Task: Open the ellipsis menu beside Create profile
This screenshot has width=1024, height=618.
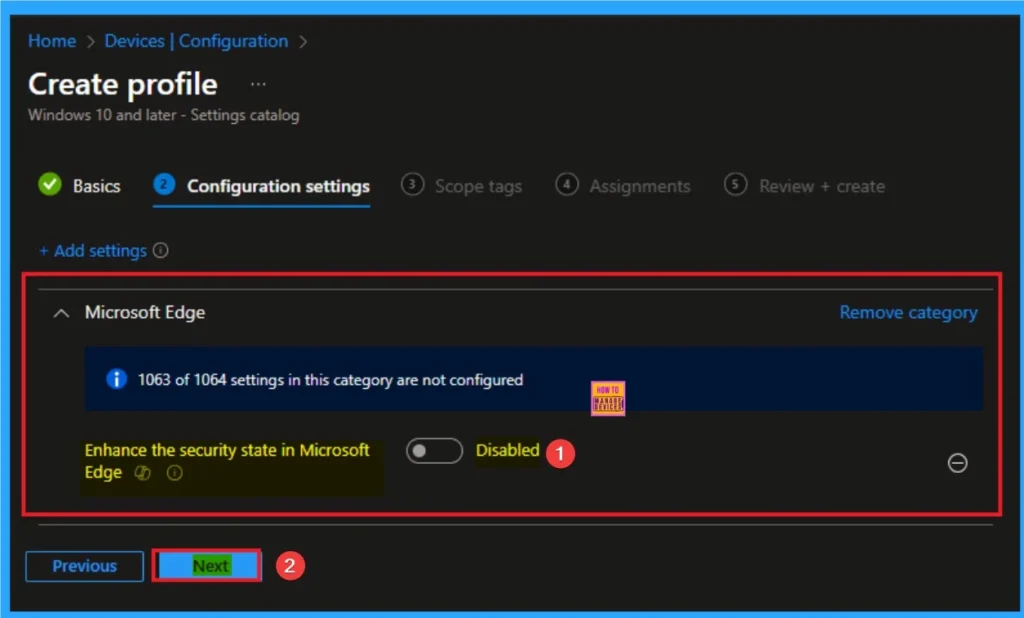Action: point(258,84)
